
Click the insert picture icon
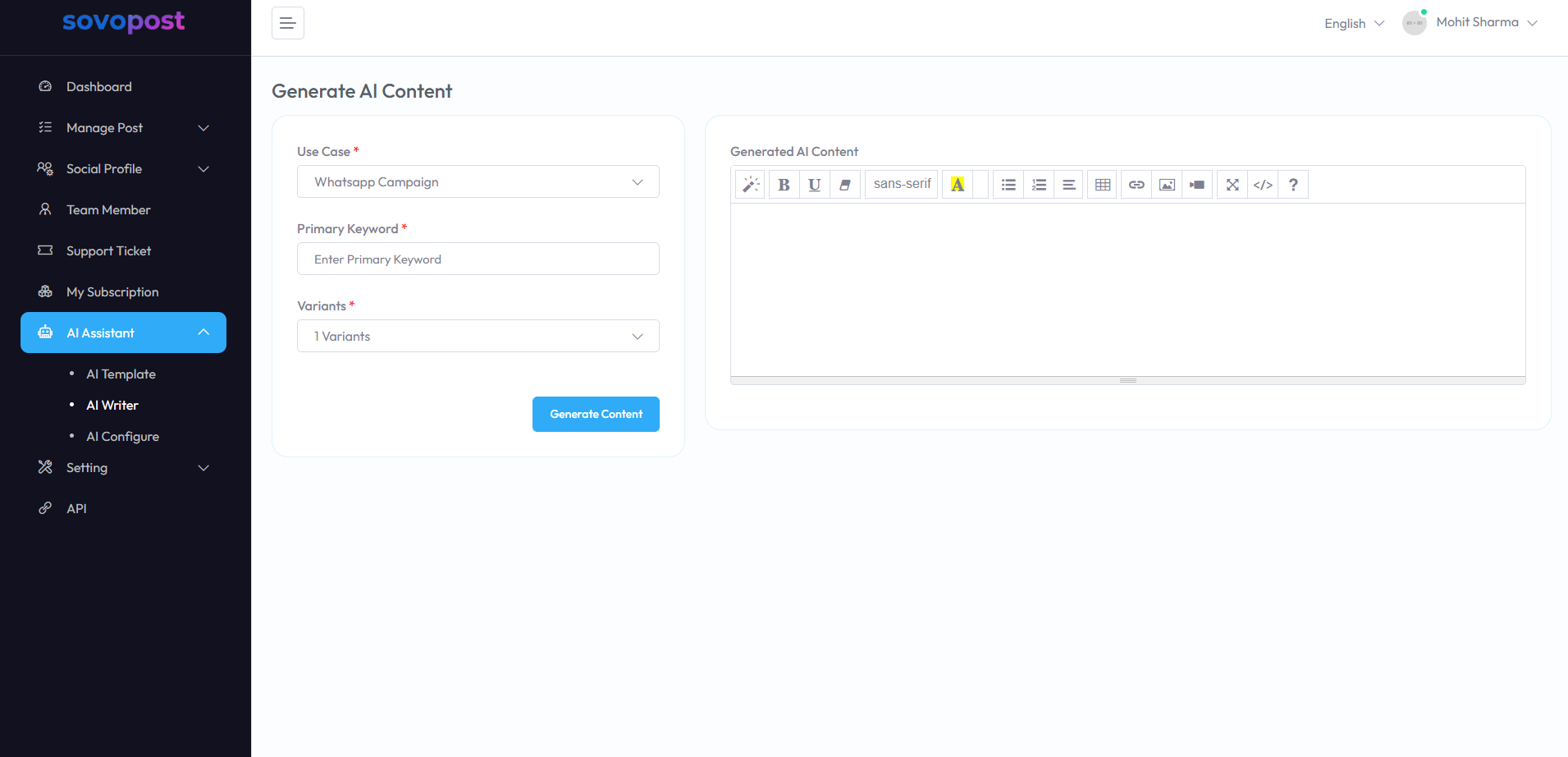[1167, 185]
